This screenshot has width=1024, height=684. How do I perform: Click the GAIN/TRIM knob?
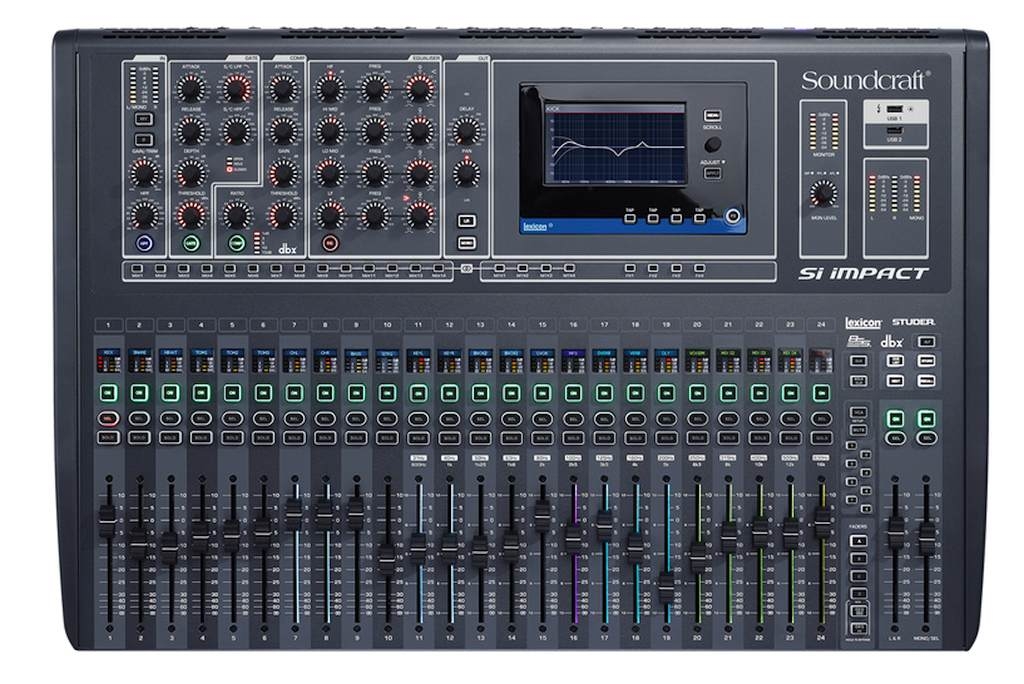tap(144, 172)
